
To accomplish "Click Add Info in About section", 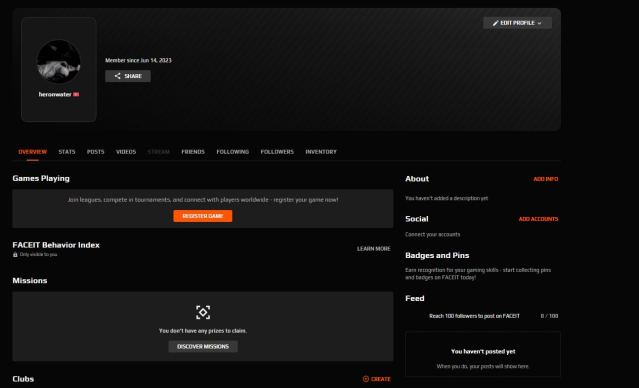I will (546, 179).
